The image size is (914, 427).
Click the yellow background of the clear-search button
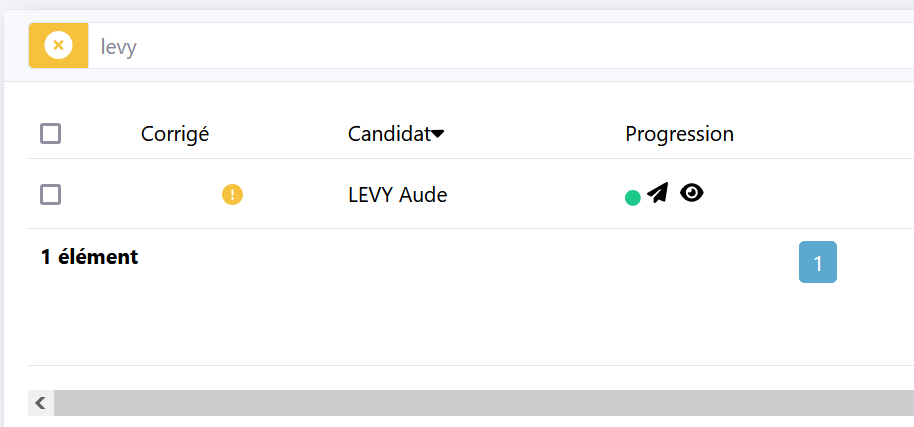[x=58, y=45]
